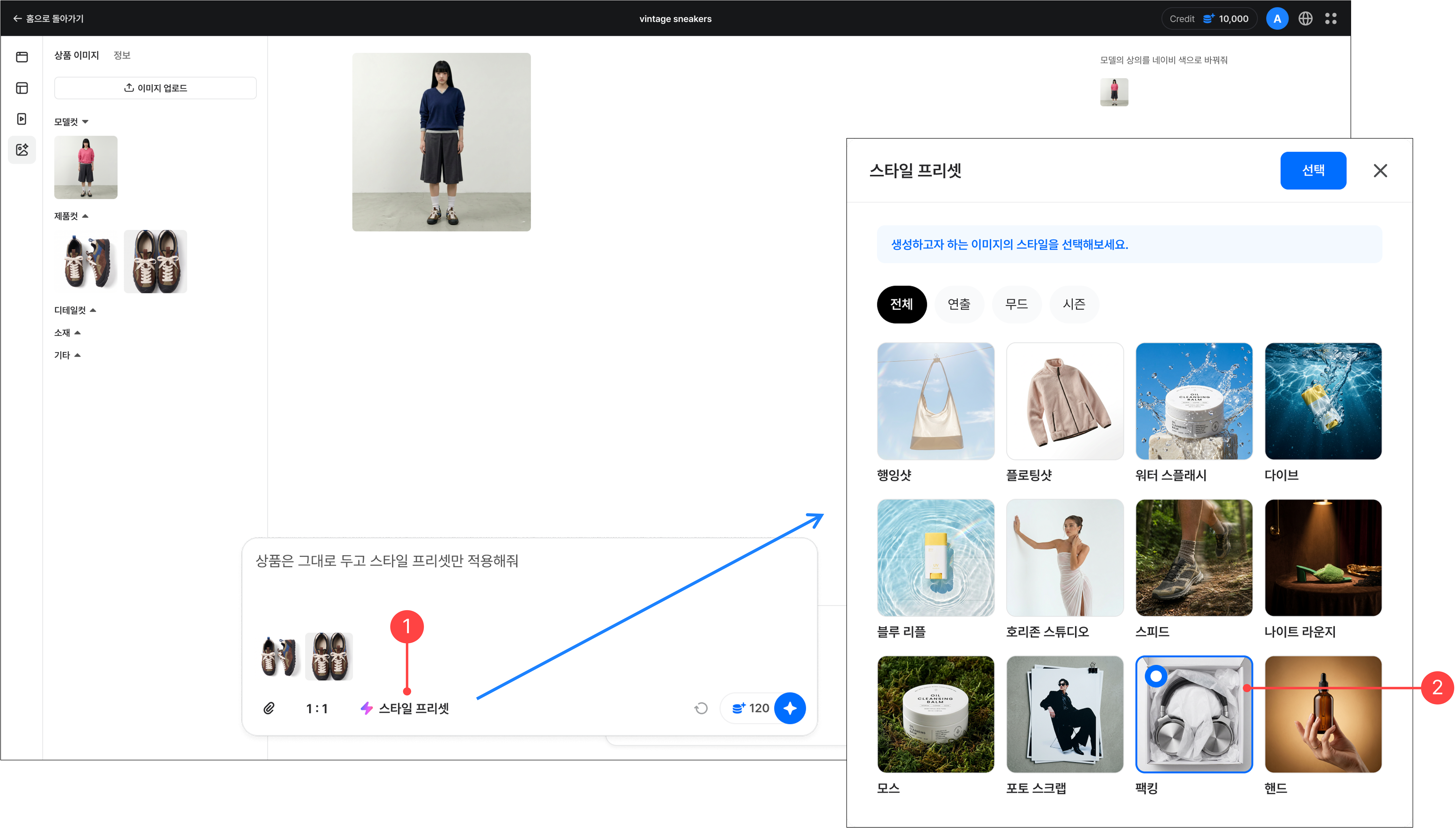Screen dimensions: 1456x828
Task: Open the globe language selector
Action: point(1305,19)
